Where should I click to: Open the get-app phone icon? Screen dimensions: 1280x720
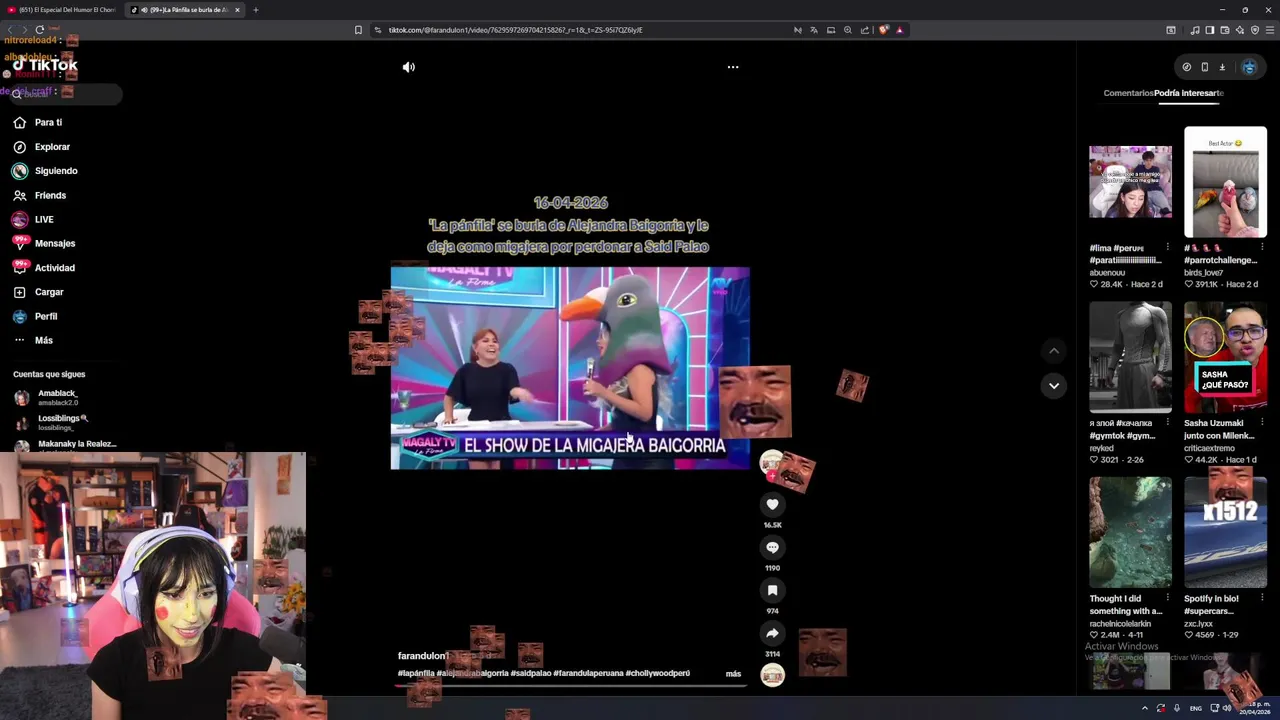[1204, 67]
